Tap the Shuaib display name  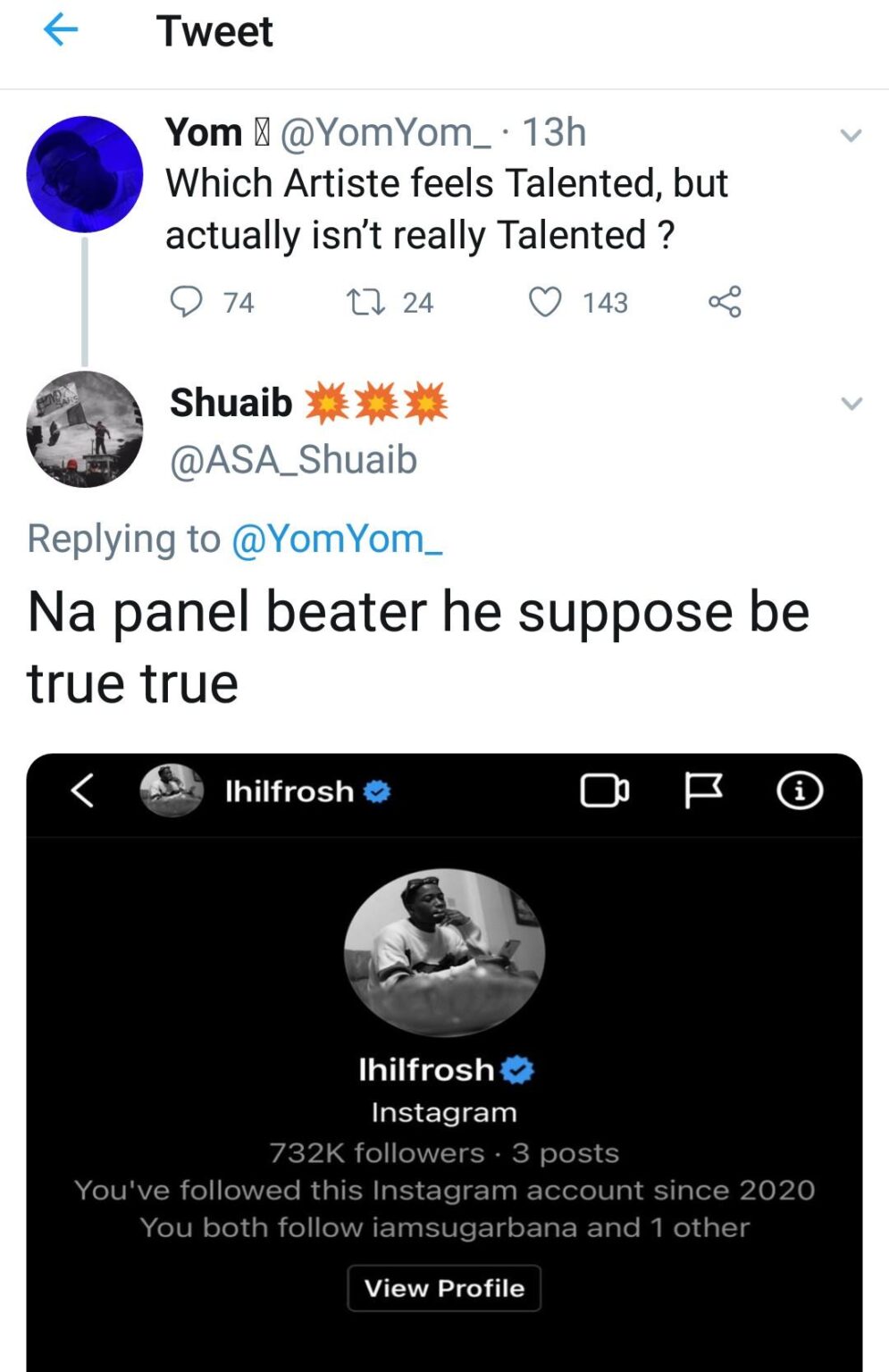[231, 403]
